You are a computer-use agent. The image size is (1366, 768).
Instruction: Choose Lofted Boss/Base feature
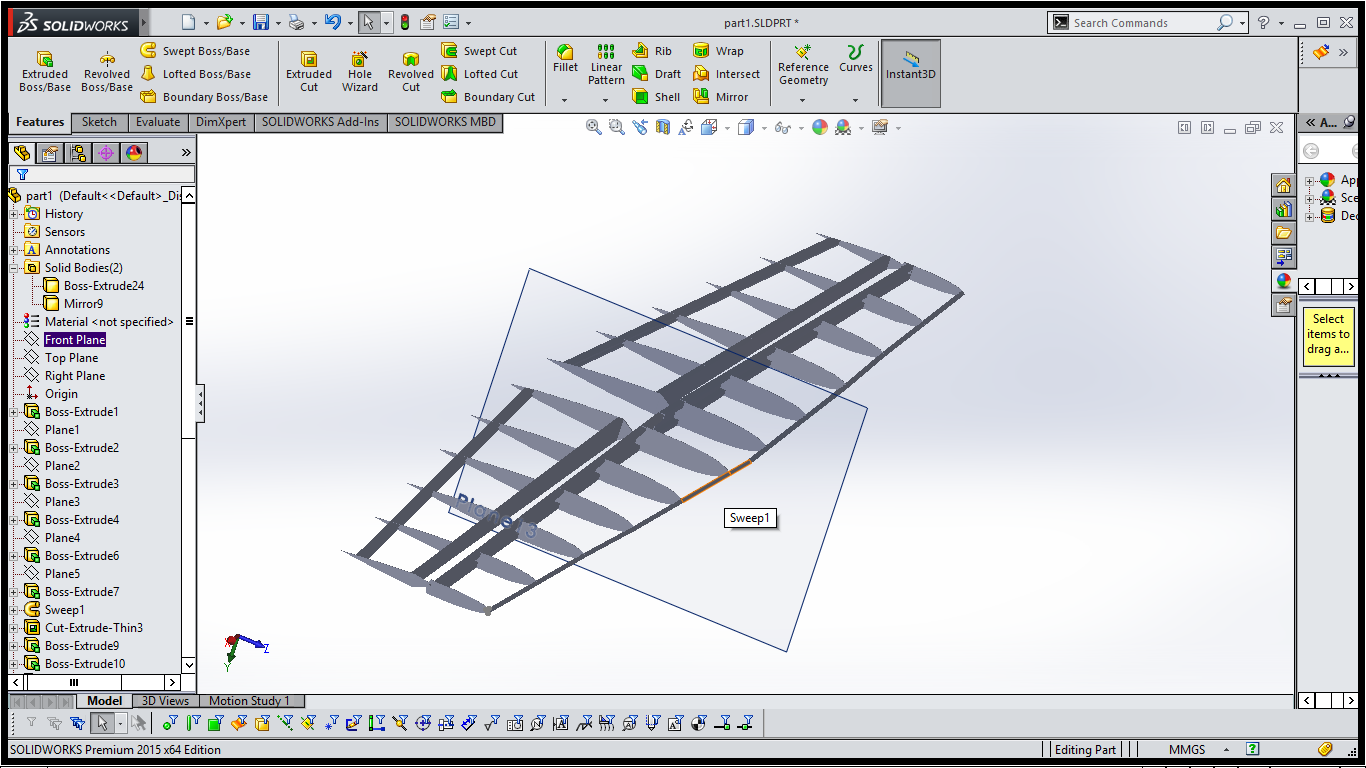pos(195,74)
